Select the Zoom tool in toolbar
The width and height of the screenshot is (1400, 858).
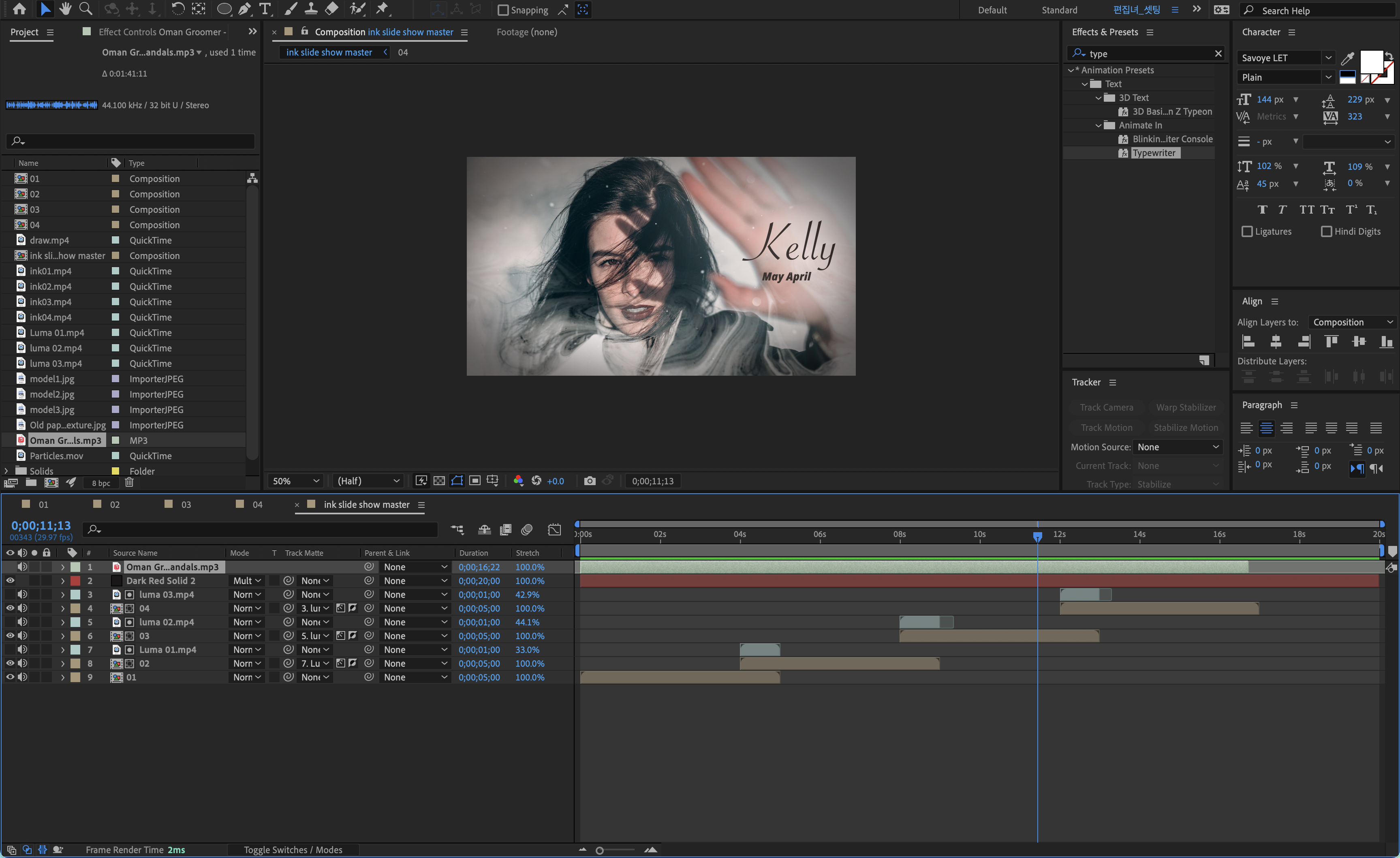click(x=86, y=9)
